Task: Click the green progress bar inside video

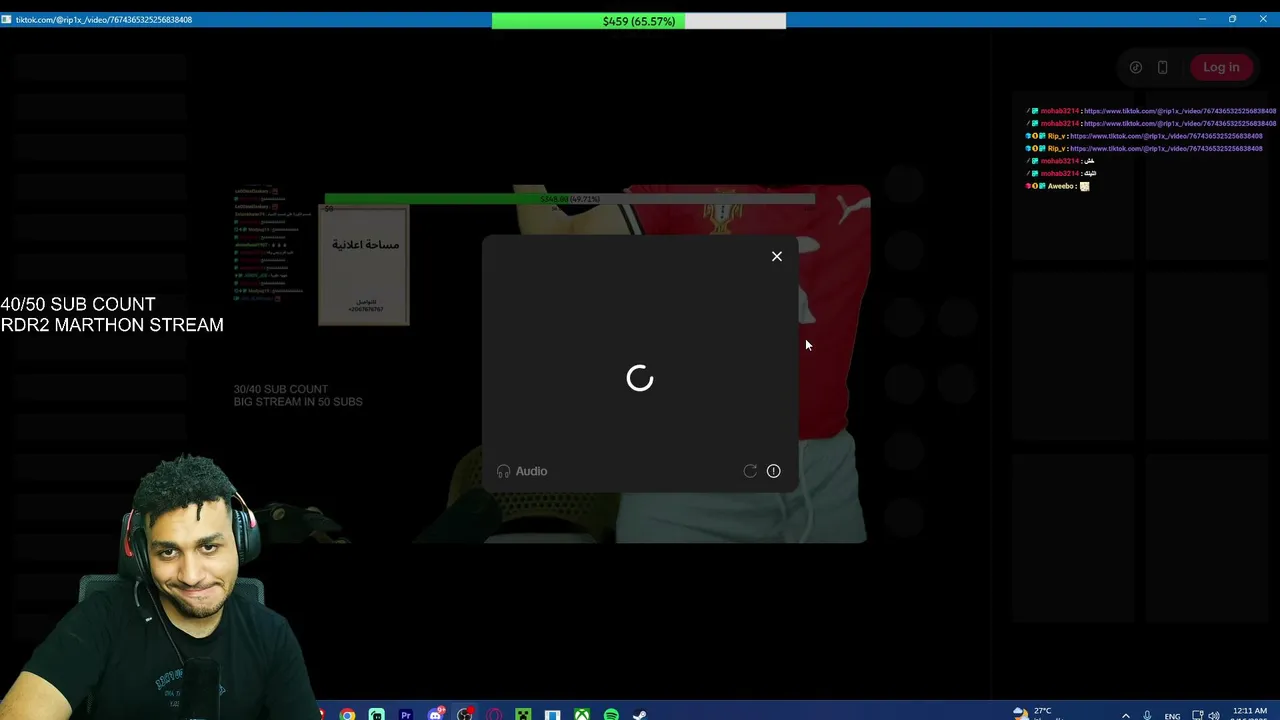Action: [569, 199]
